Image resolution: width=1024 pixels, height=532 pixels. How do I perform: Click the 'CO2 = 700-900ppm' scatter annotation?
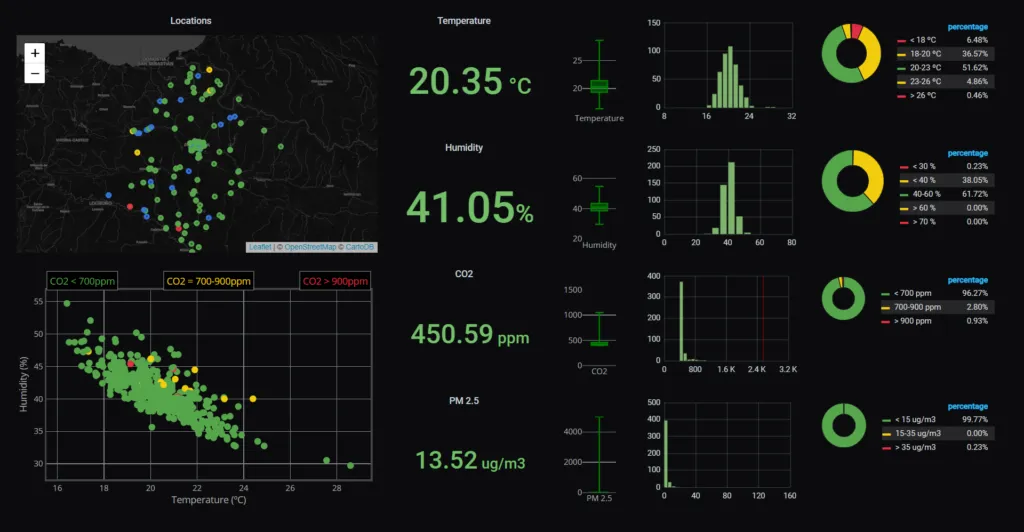(208, 281)
